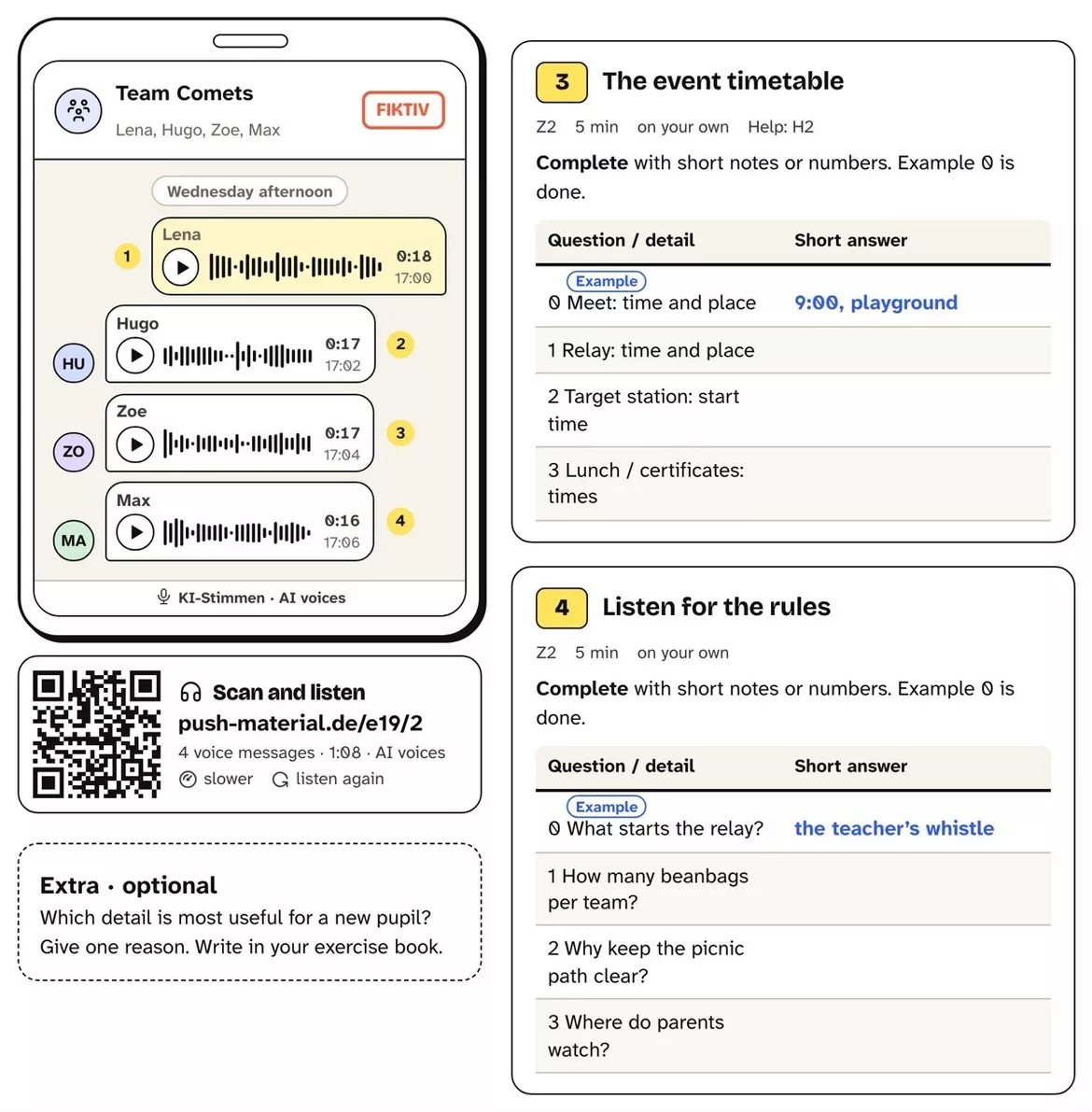Click Lena's audio waveform
This screenshot has height=1112, width=1092.
295,267
